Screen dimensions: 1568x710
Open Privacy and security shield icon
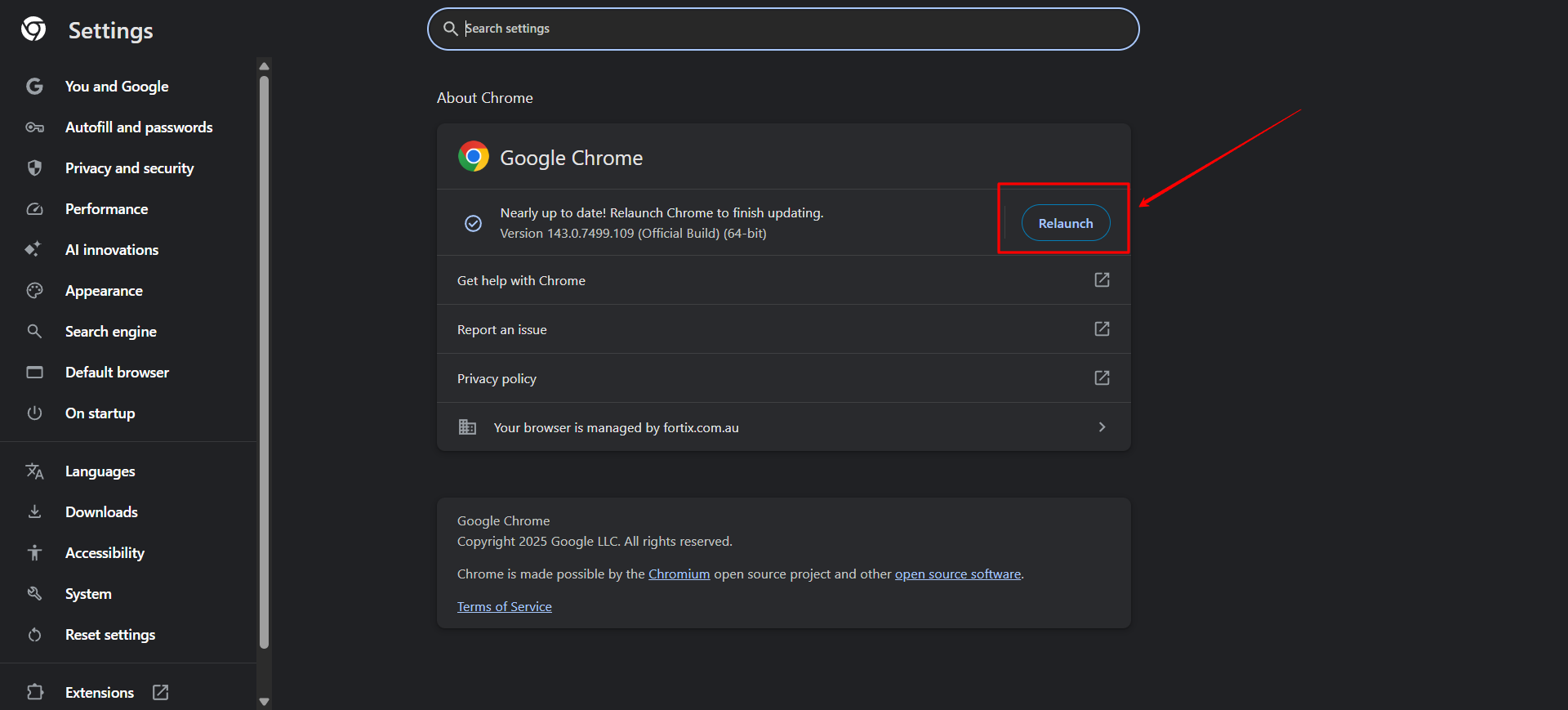[x=34, y=168]
